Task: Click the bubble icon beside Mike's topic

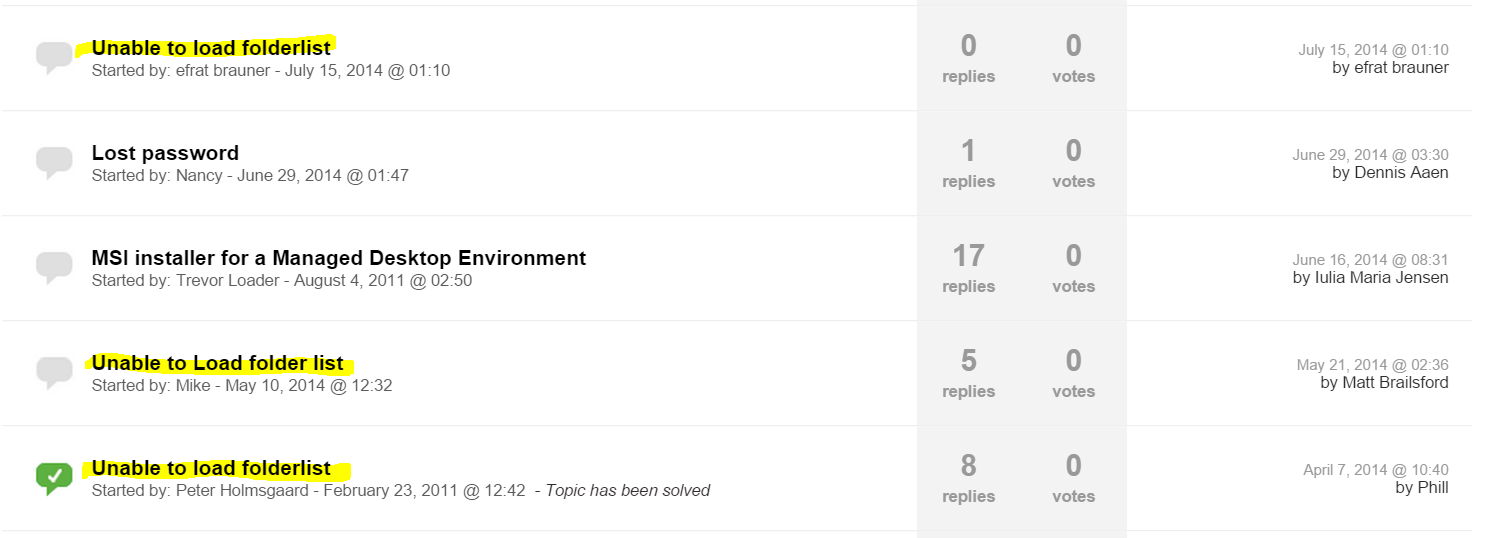Action: point(54,372)
